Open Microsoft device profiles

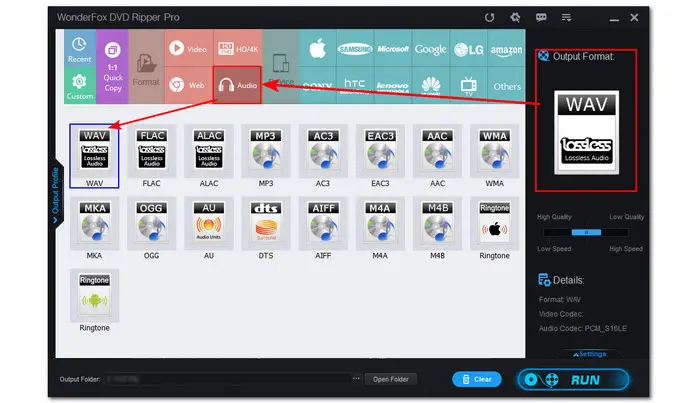[393, 48]
